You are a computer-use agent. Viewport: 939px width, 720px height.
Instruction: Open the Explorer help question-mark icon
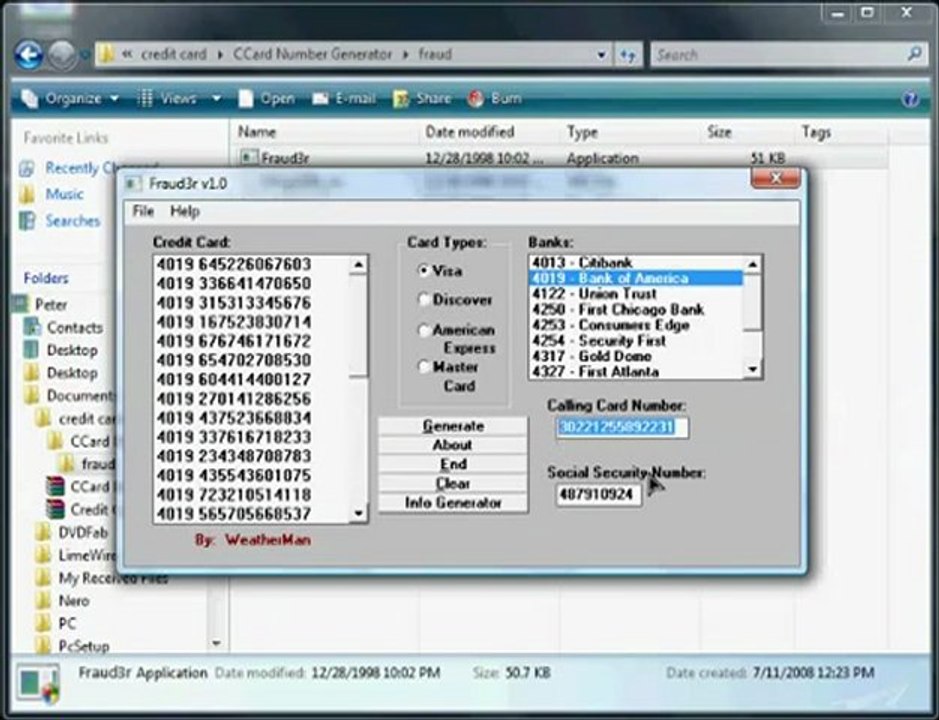coord(911,99)
